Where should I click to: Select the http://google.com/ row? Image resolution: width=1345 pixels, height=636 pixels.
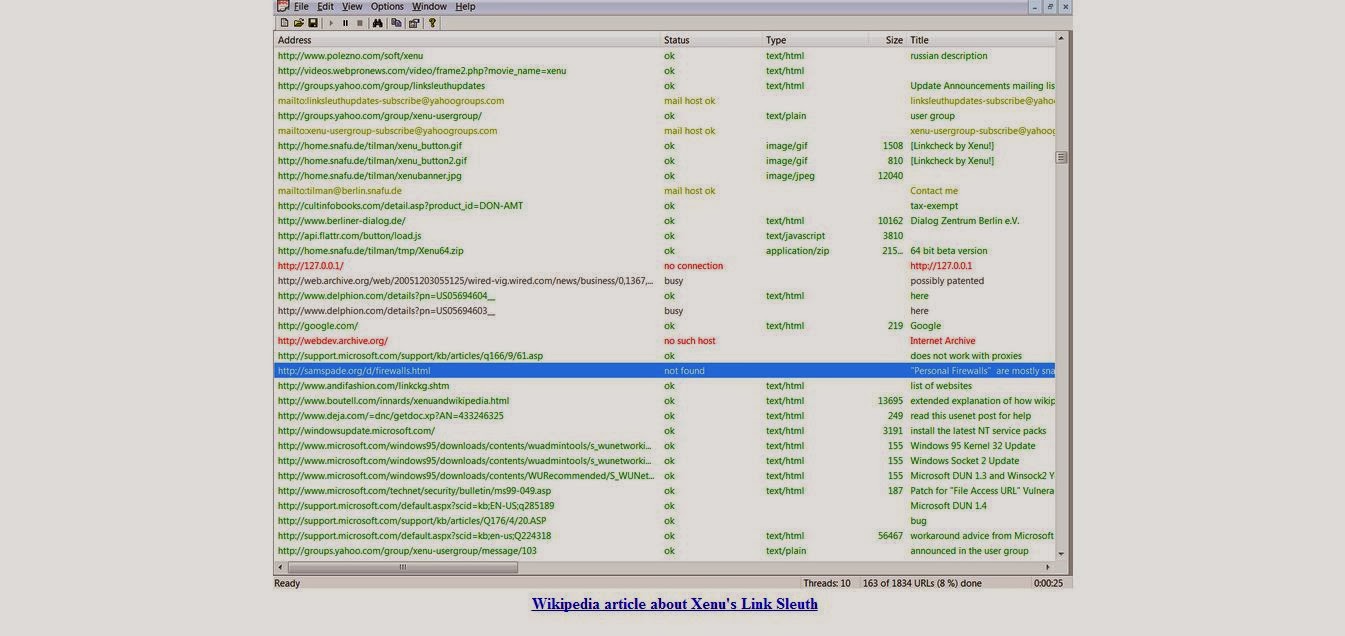[x=665, y=326]
